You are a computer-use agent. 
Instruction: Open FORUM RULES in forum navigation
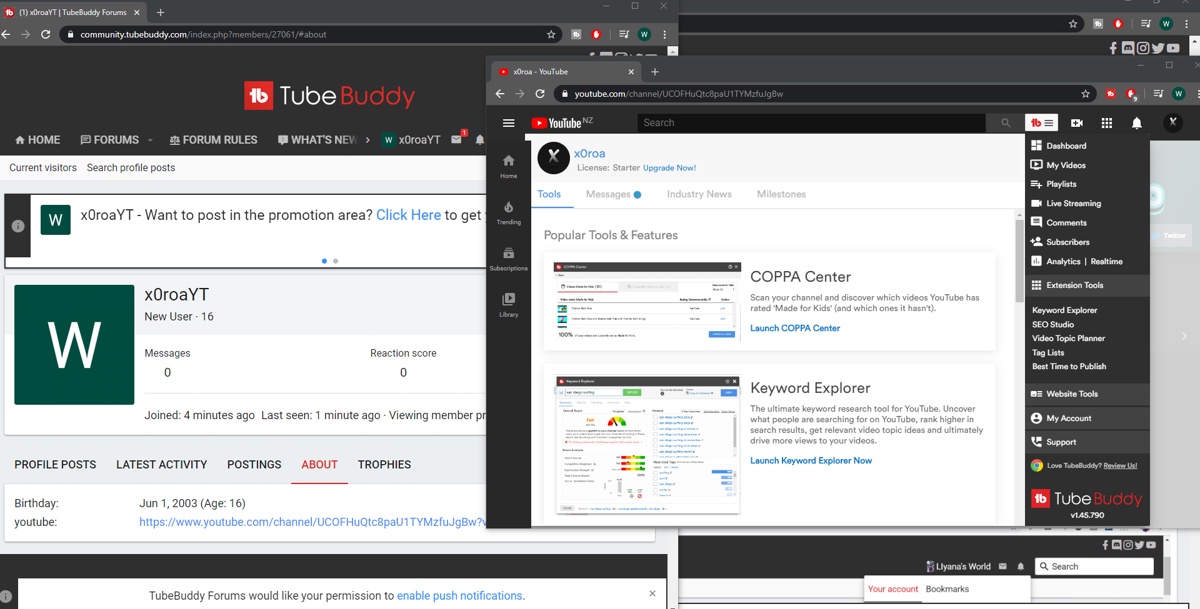(x=213, y=140)
